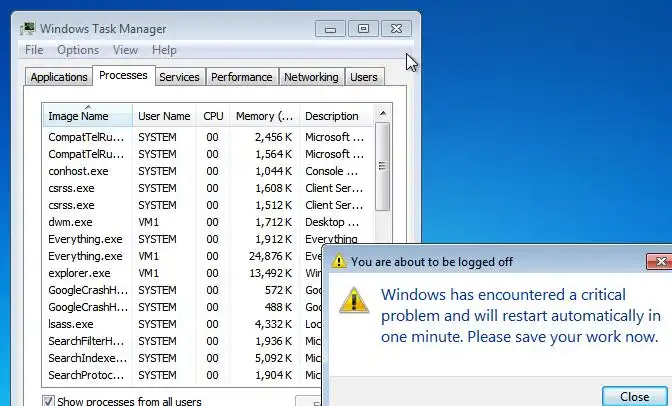Click the Task Manager title bar icon

(x=28, y=29)
